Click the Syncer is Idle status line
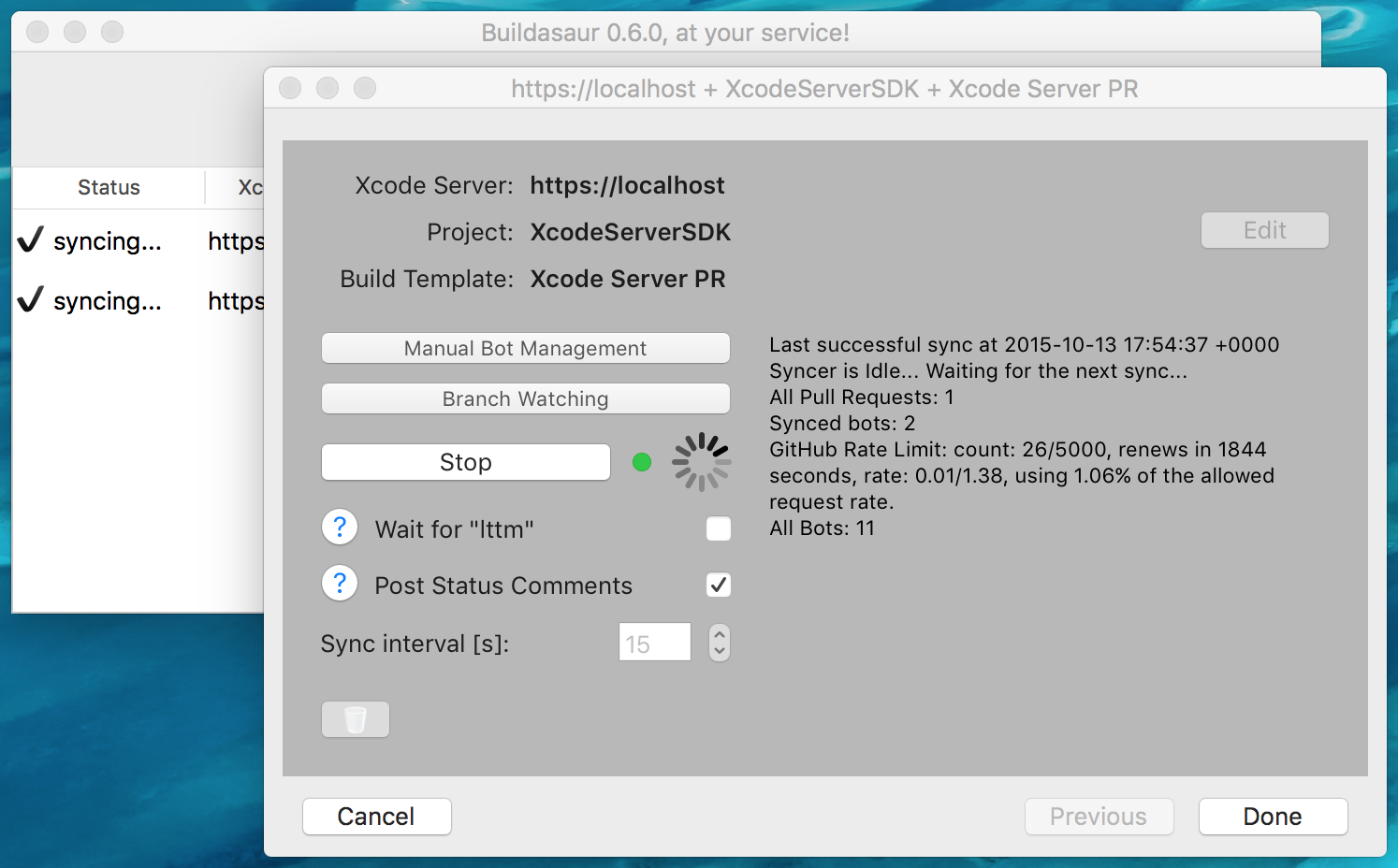This screenshot has height=868, width=1398. click(978, 370)
